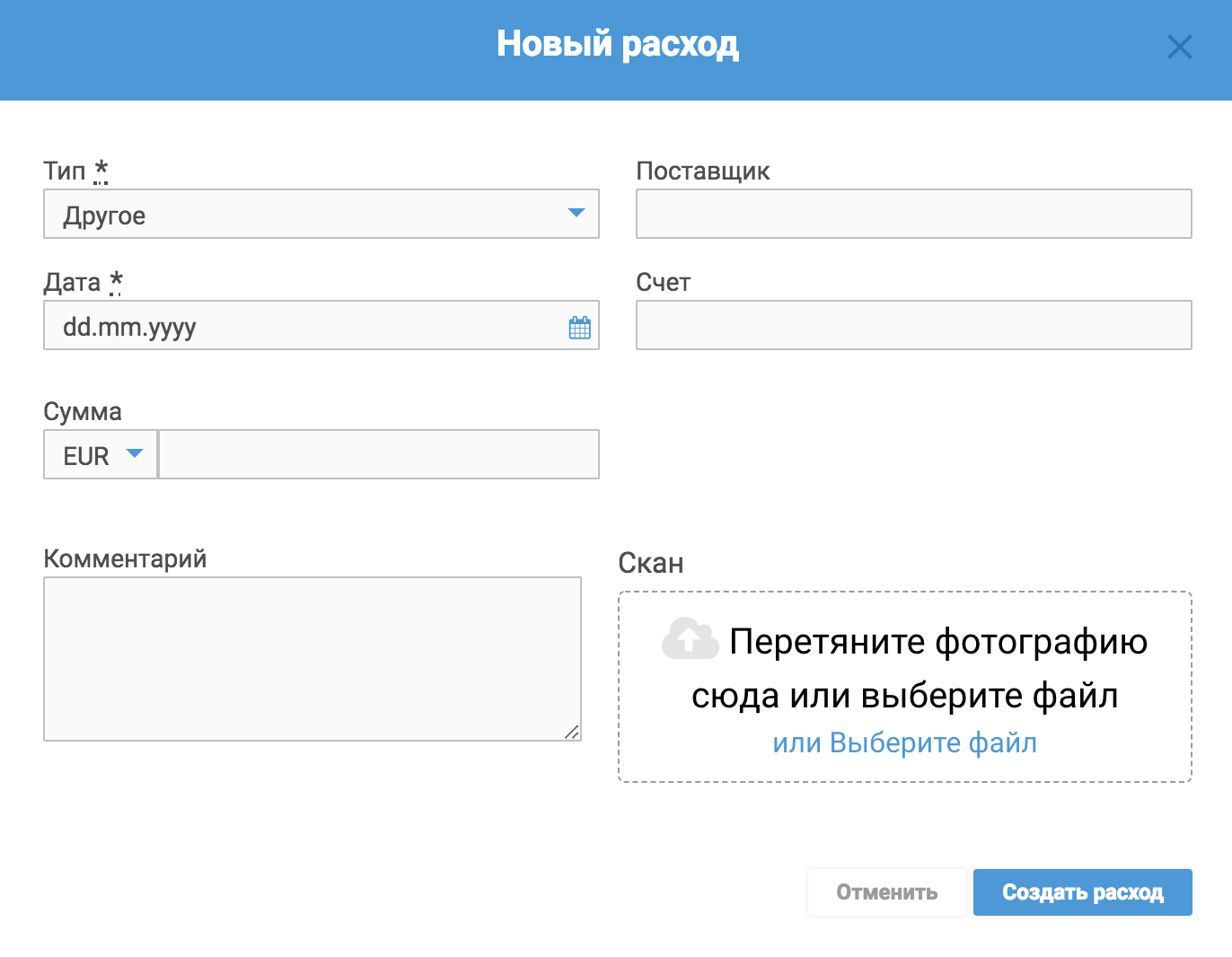1232x957 pixels.
Task: Open the calendar picker in the Дата field
Action: point(580,328)
